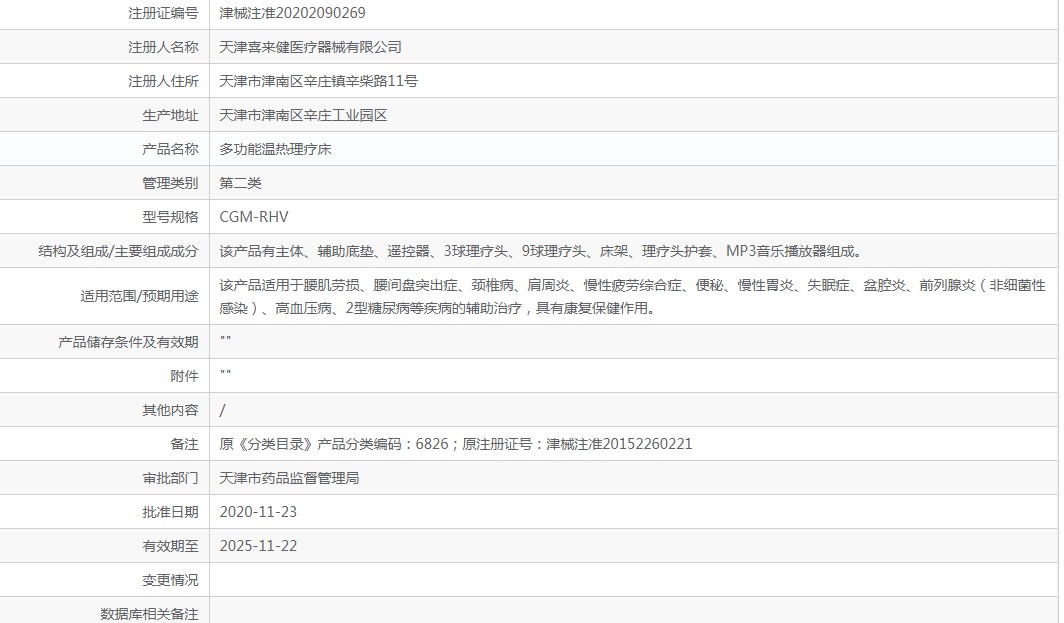Click the 管理类别 label
This screenshot has height=623, width=1064.
[170, 183]
